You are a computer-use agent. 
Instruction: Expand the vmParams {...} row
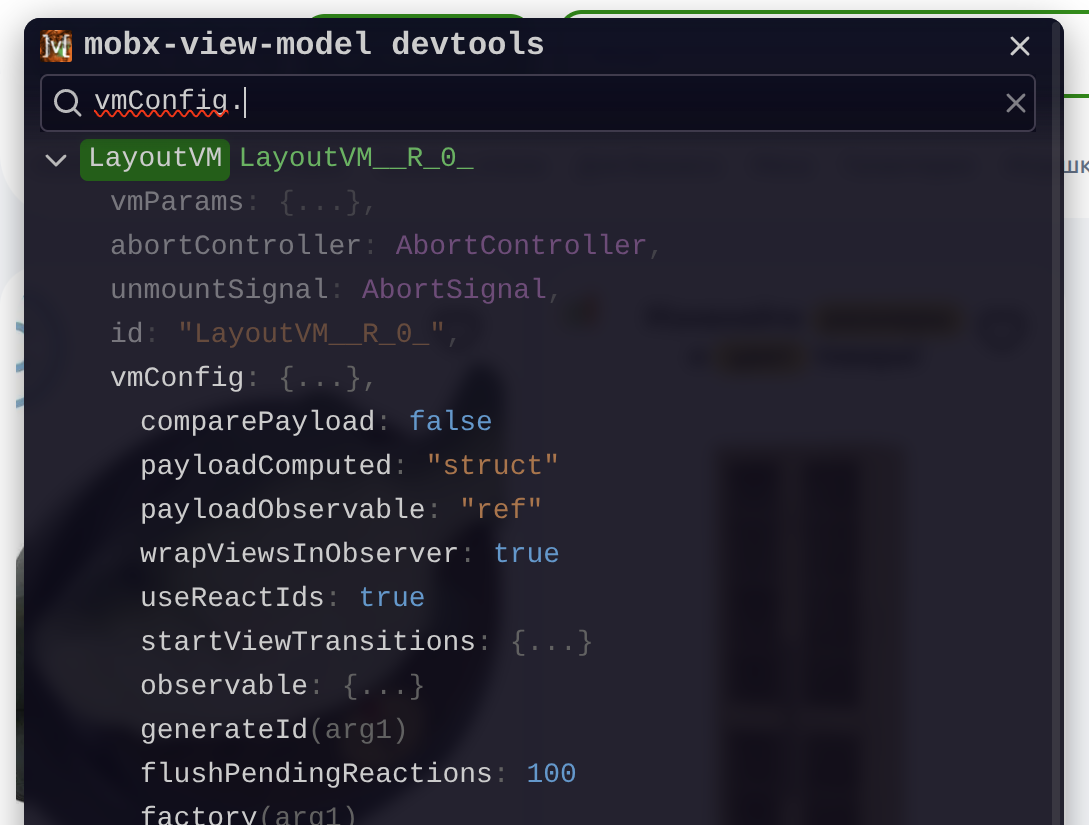point(242,202)
